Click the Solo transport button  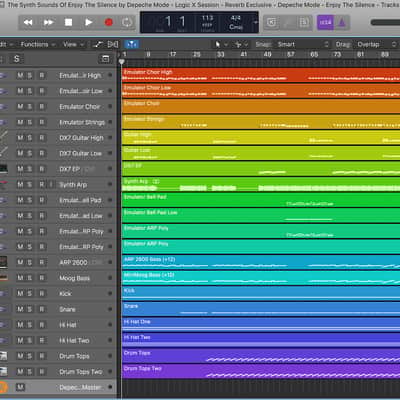304,22
